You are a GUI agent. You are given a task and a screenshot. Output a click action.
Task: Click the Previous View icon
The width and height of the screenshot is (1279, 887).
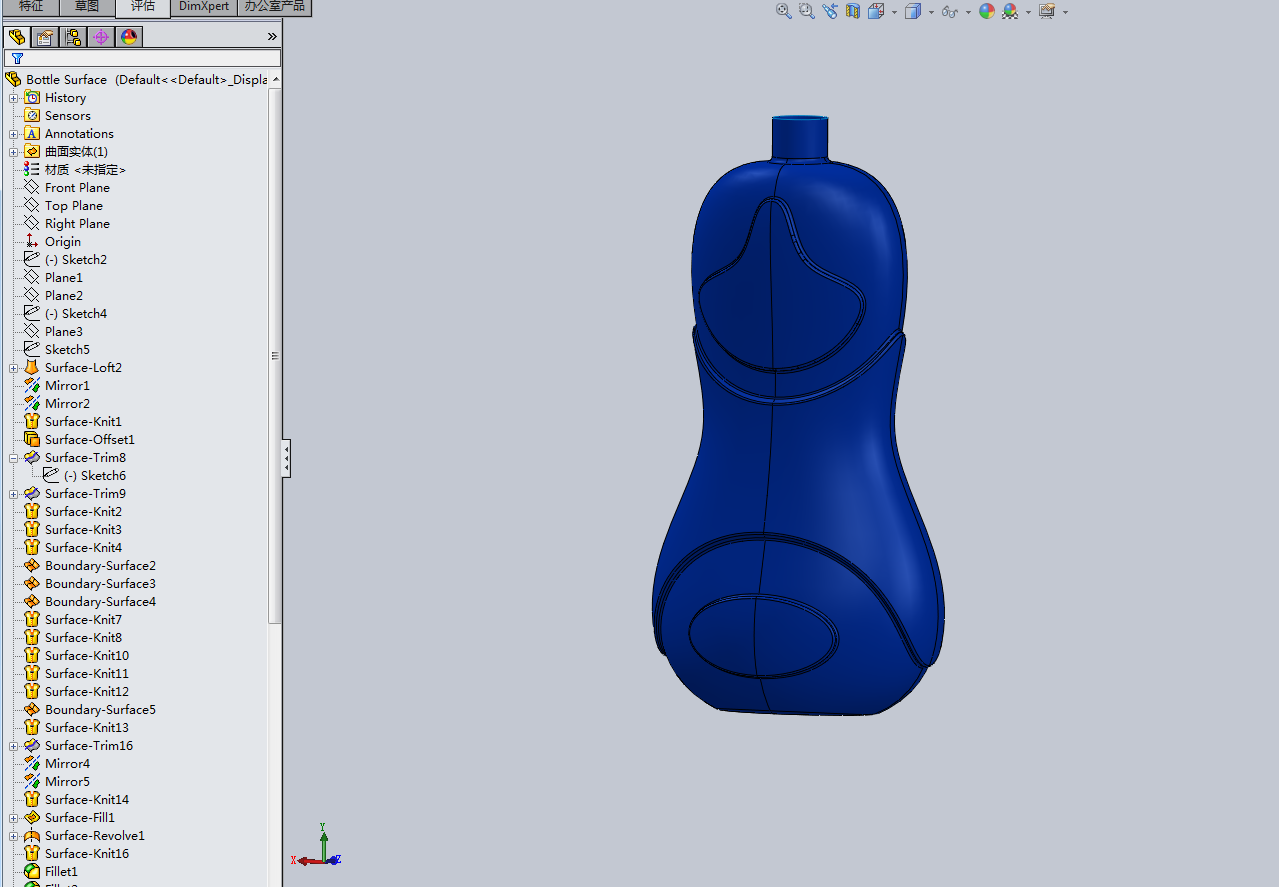[x=830, y=11]
